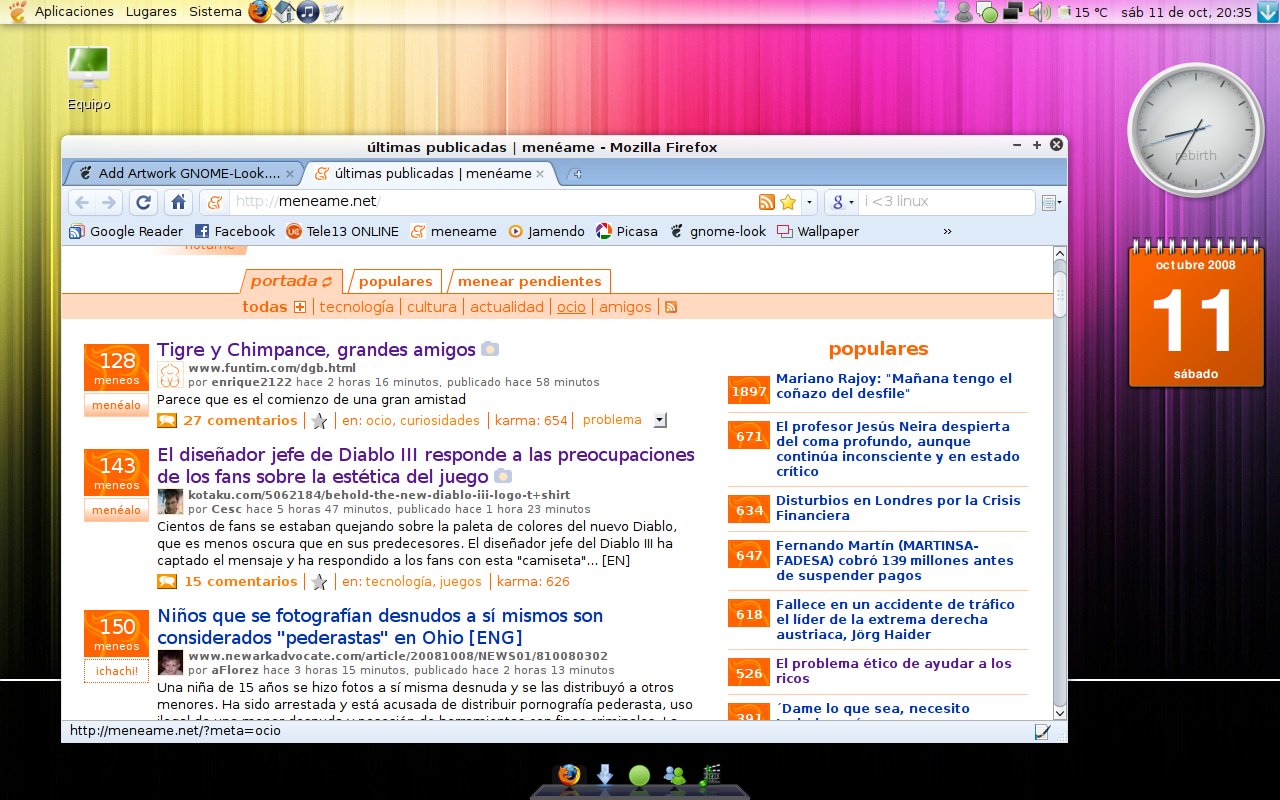Open the Google search engine selector dropdown
The image size is (1280, 800).
click(x=845, y=202)
